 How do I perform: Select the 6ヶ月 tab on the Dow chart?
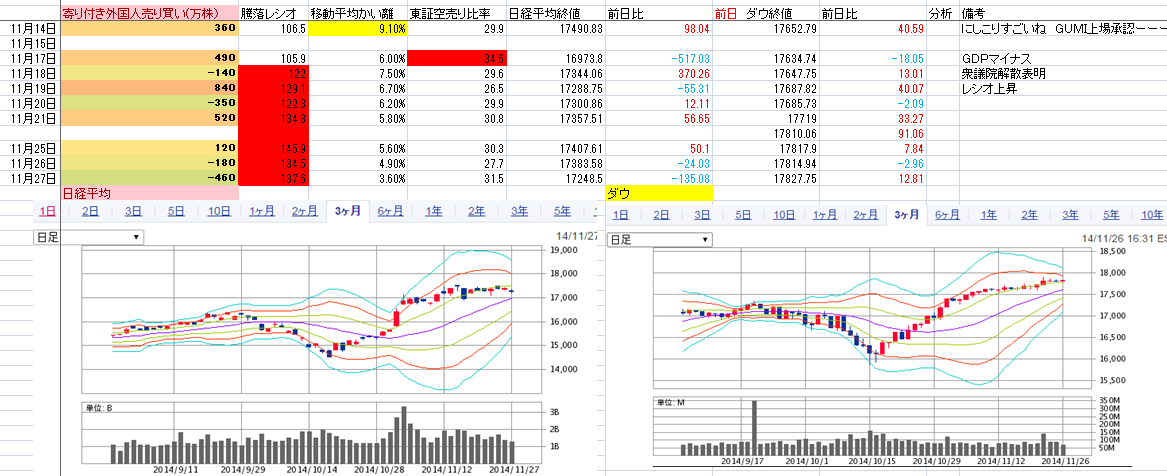[x=947, y=215]
